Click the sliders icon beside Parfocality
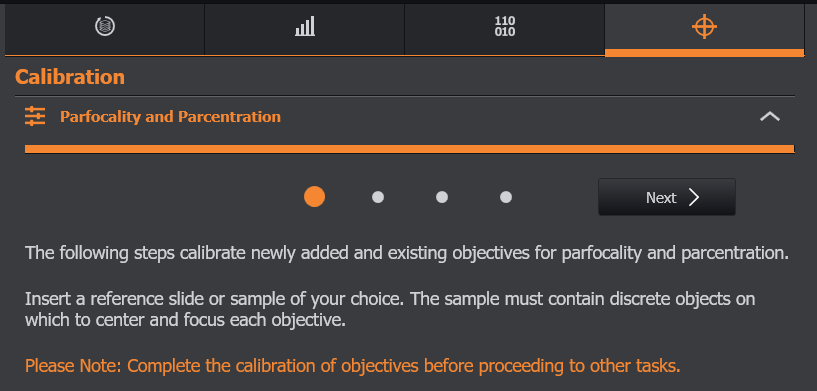The height and width of the screenshot is (391, 817). pyautogui.click(x=35, y=116)
